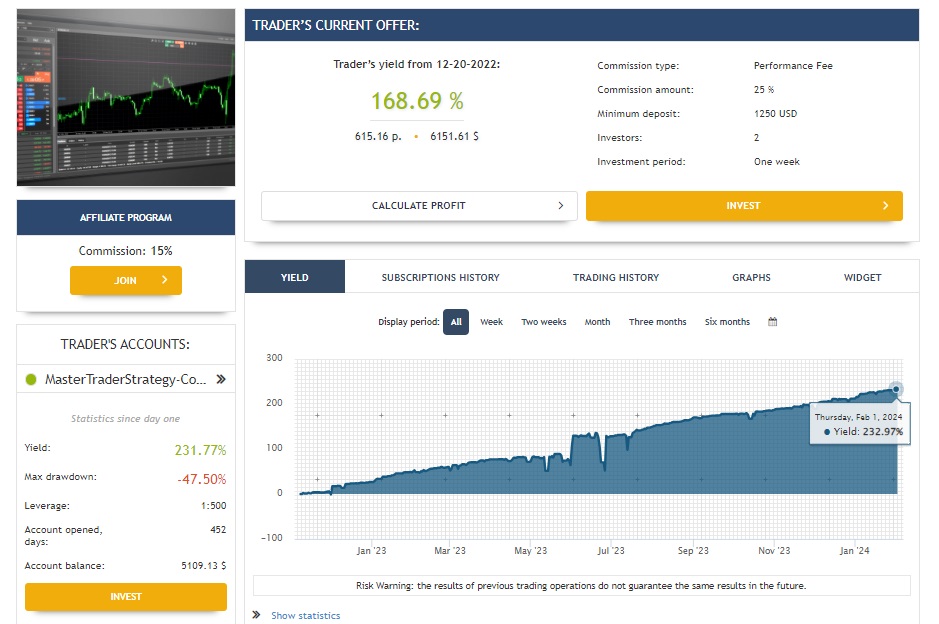Viewport: 939px width, 624px height.
Task: Open the Subscriptions History tab
Action: pyautogui.click(x=440, y=277)
